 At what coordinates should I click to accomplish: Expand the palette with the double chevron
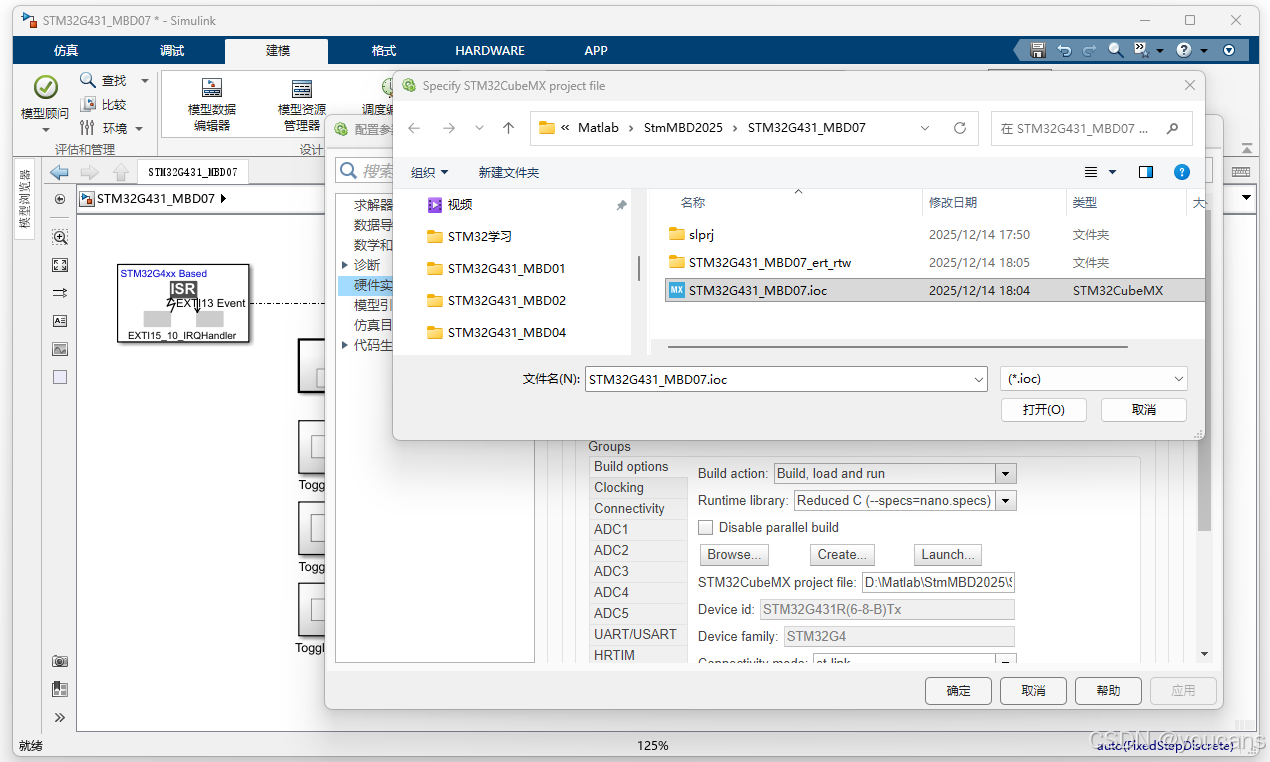(60, 717)
